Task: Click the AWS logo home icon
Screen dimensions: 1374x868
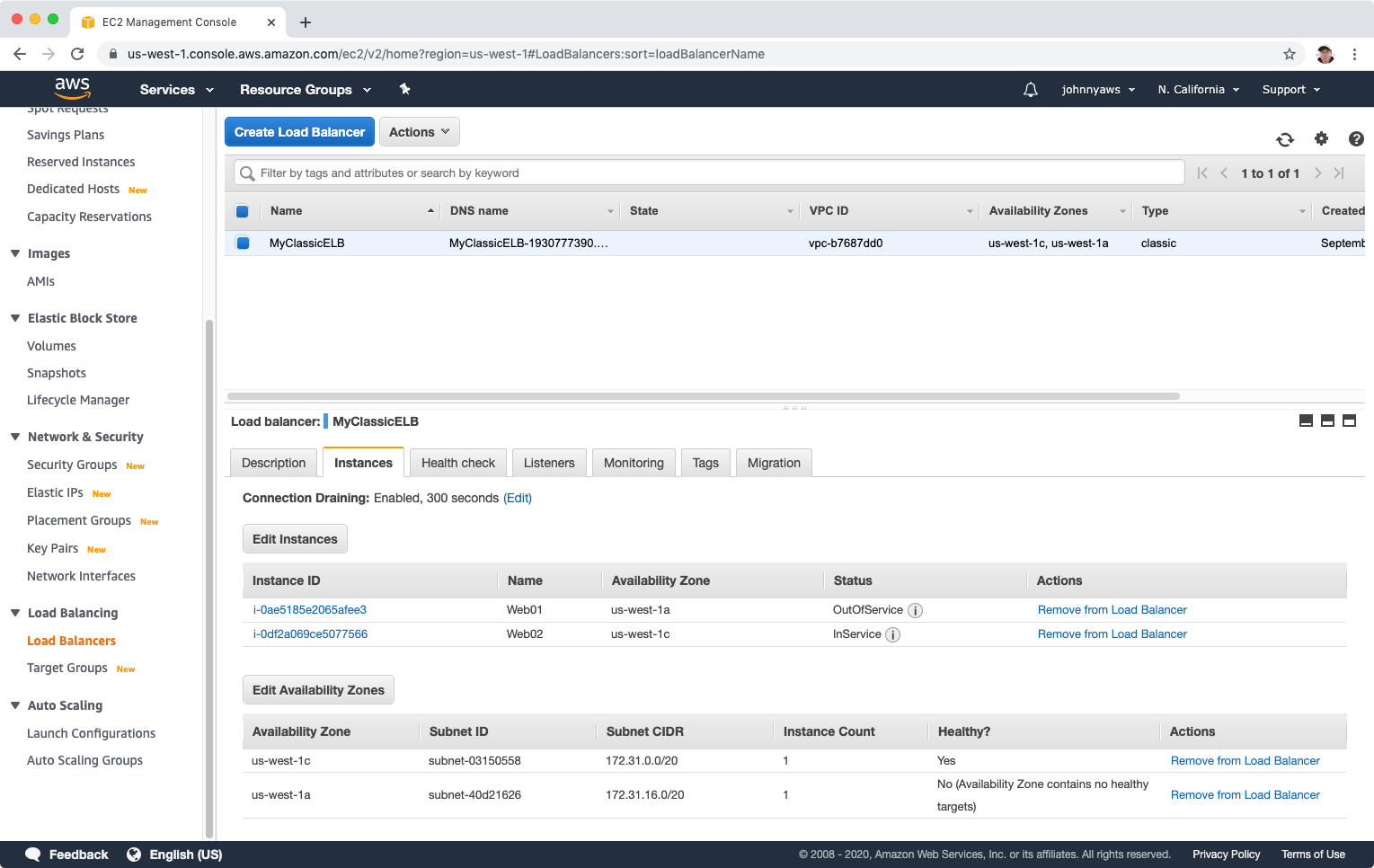Action: click(72, 88)
